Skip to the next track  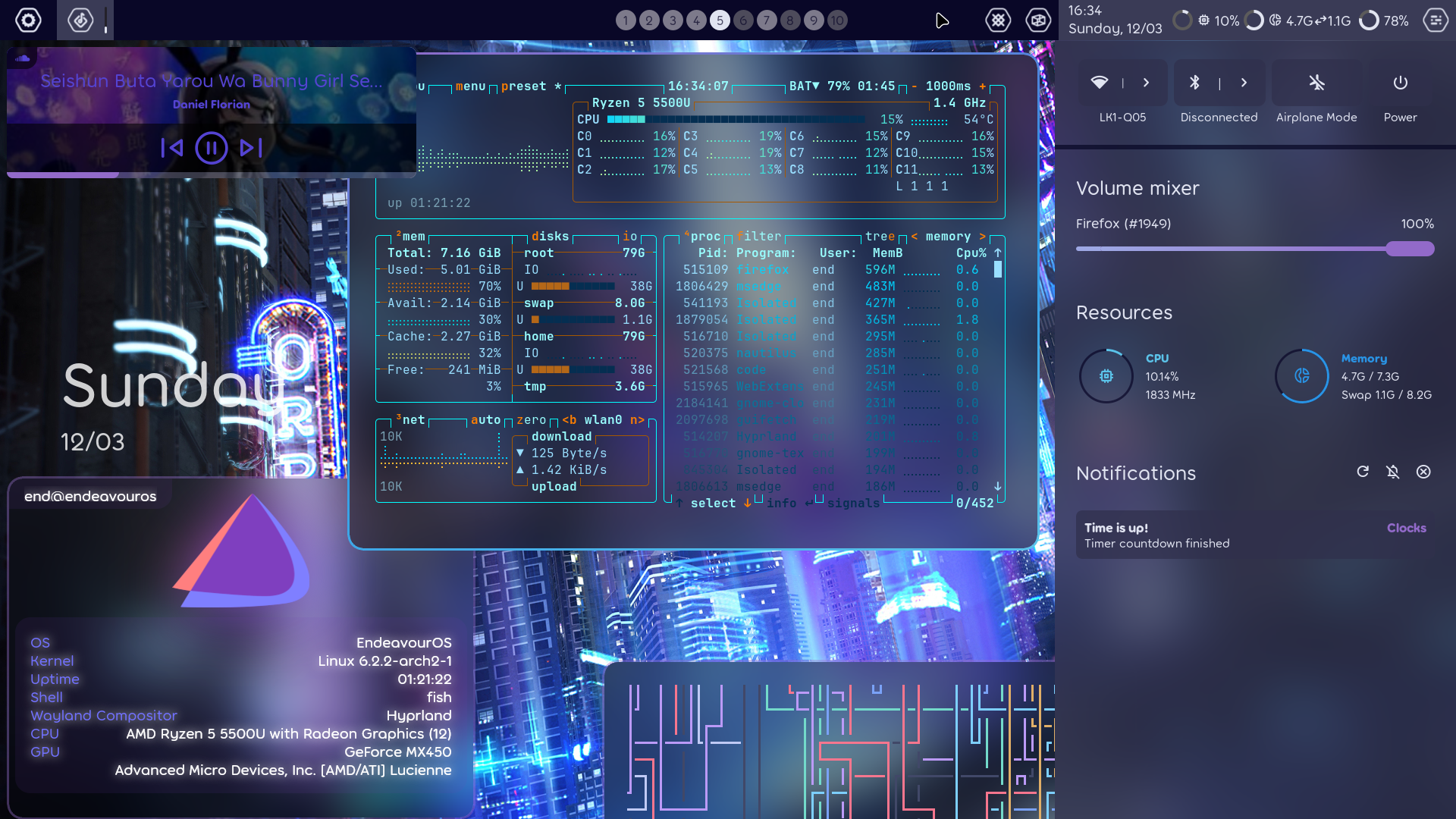pos(251,148)
